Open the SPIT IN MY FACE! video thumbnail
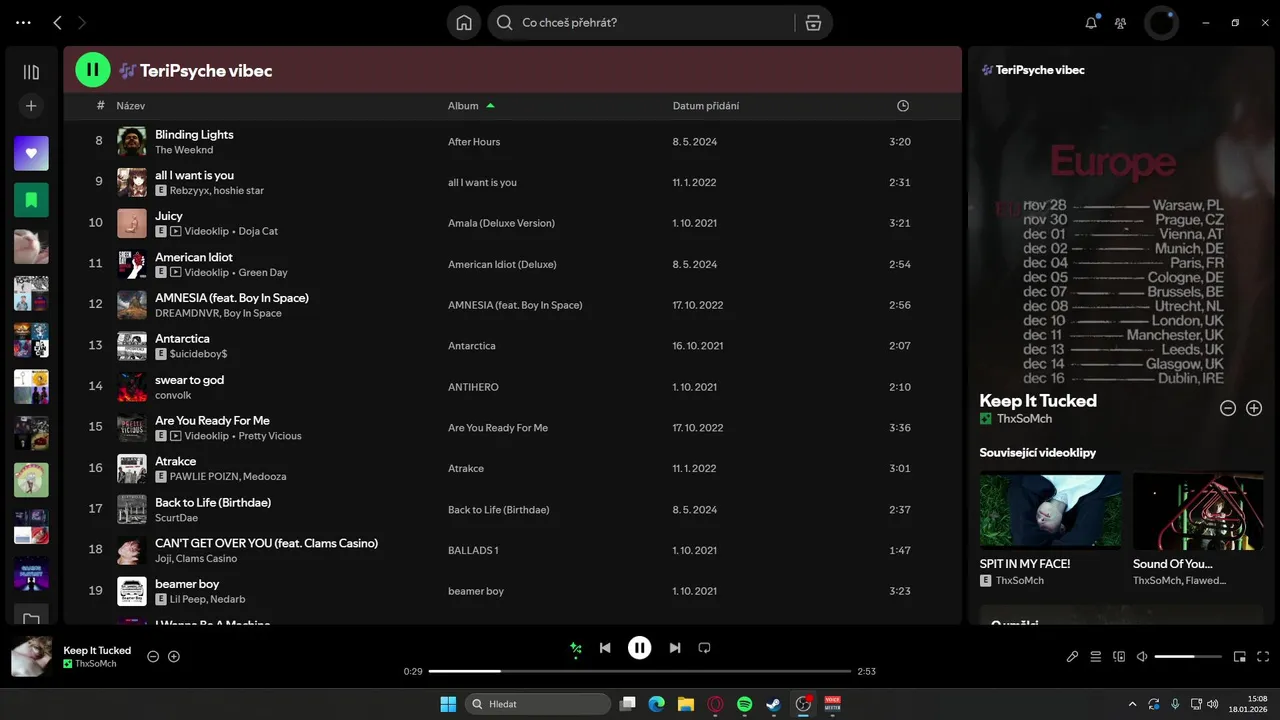This screenshot has width=1280, height=720. (1050, 510)
